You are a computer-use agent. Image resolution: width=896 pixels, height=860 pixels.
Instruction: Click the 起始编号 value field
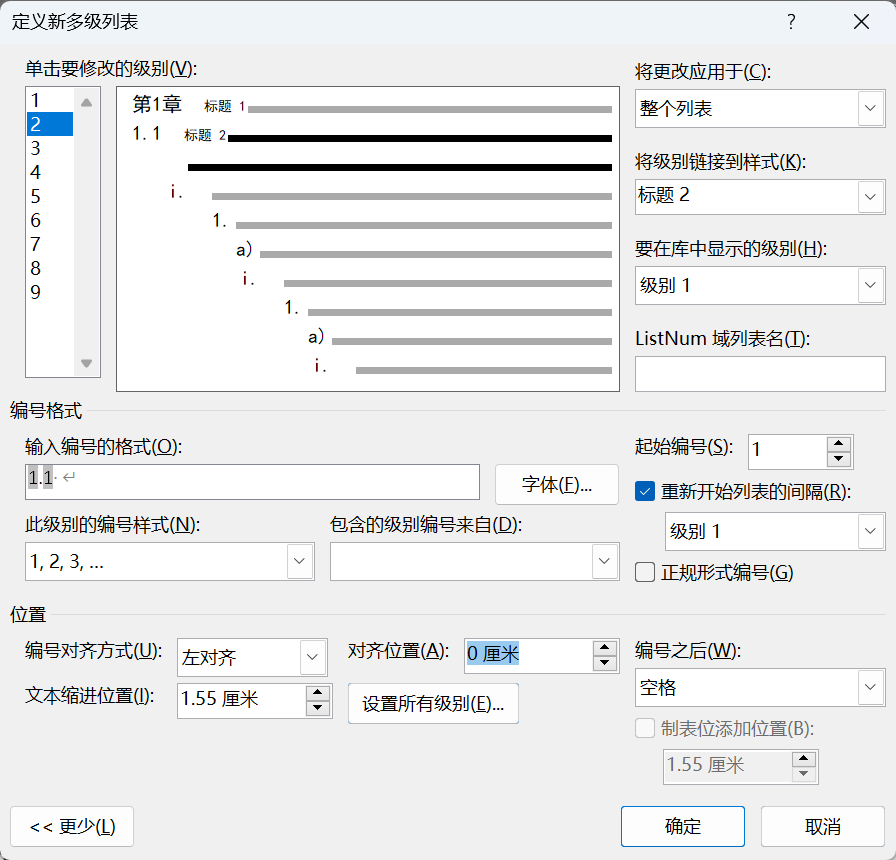(787, 451)
